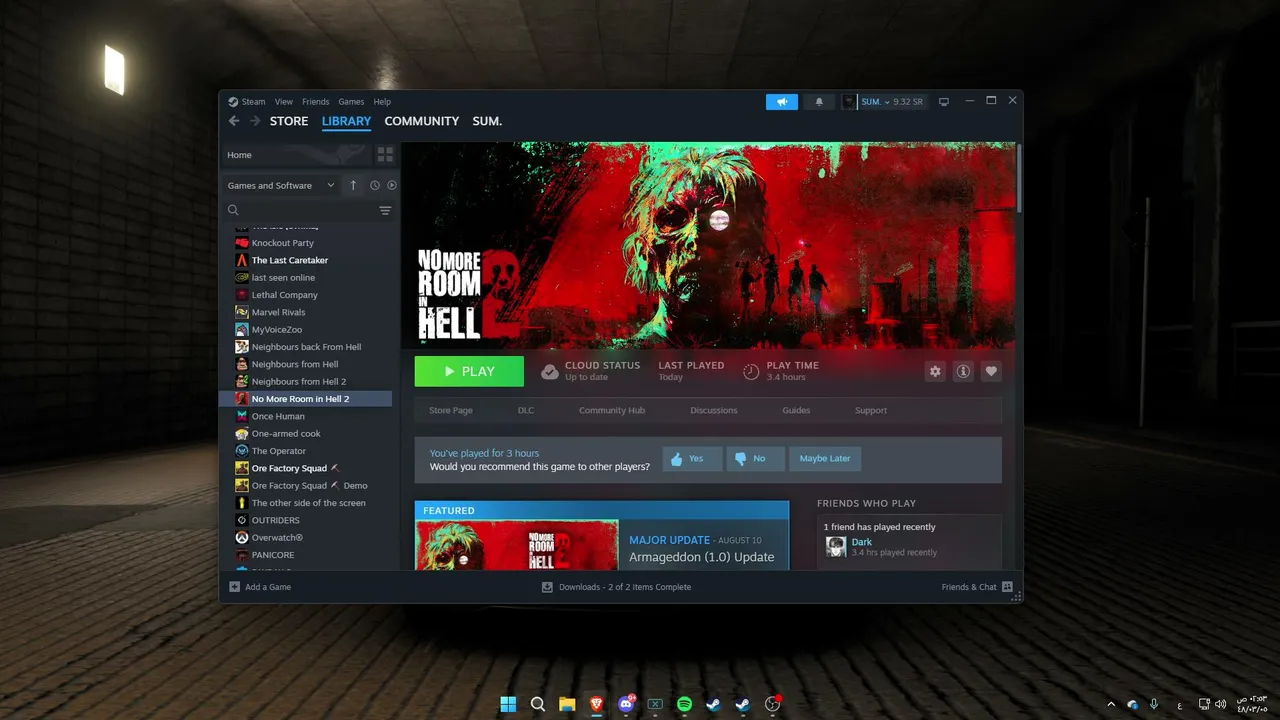This screenshot has width=1280, height=720.
Task: Open Discord from the taskbar
Action: (626, 704)
